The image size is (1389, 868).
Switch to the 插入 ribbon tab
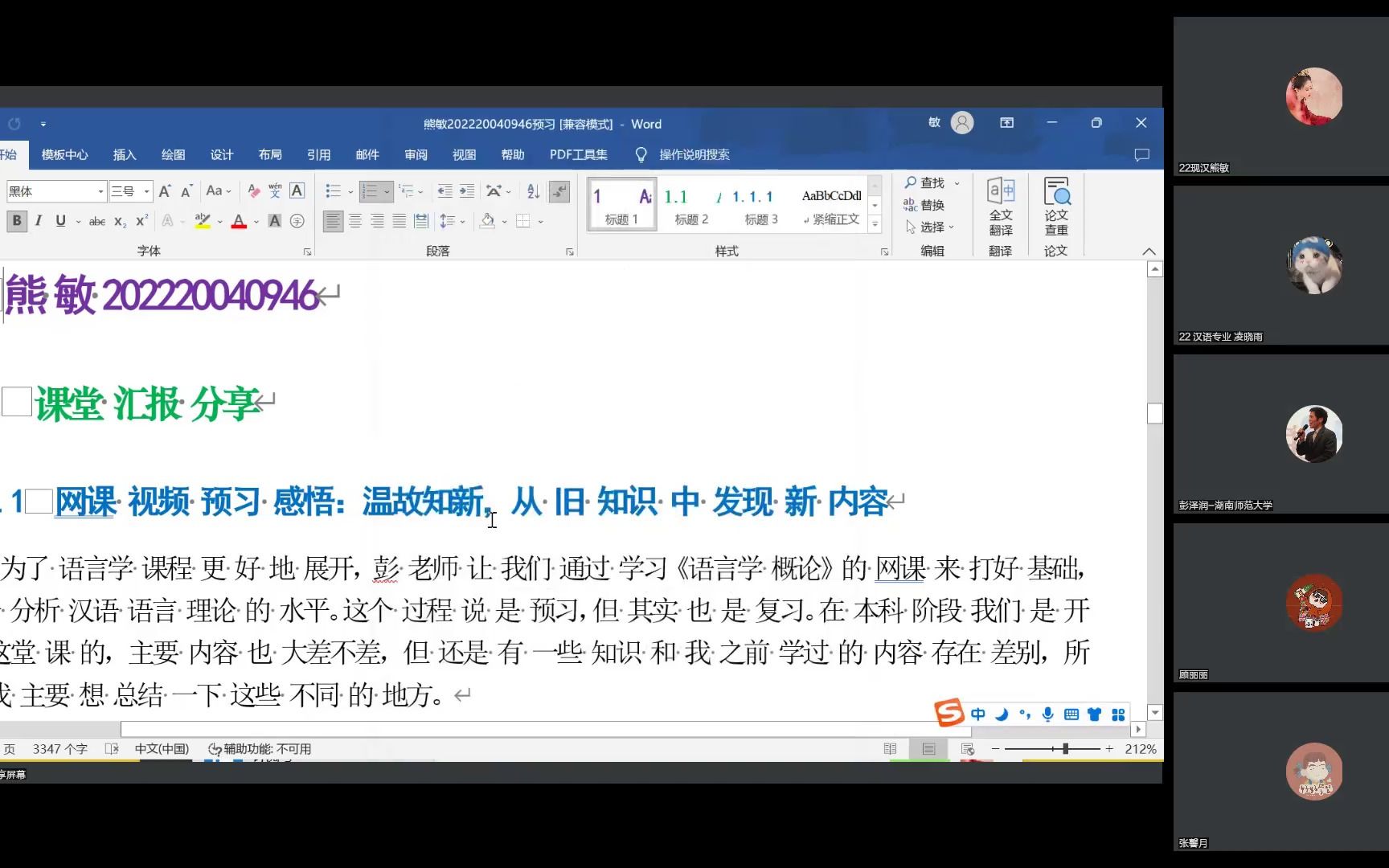(125, 154)
